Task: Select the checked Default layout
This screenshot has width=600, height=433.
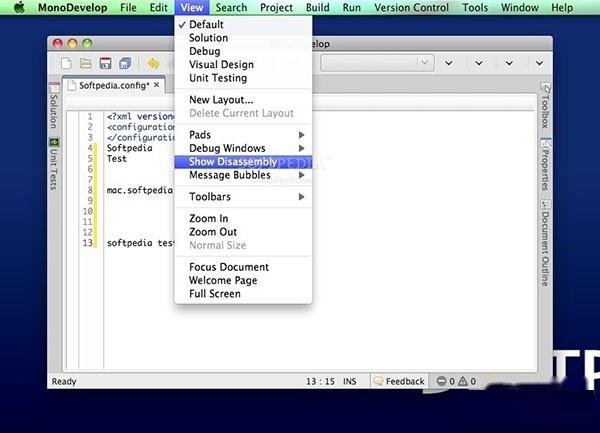Action: click(243, 24)
